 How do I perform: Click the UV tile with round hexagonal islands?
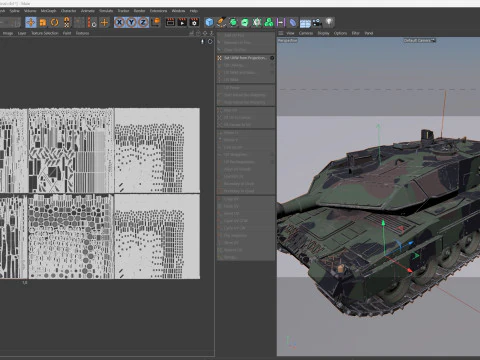point(71,237)
